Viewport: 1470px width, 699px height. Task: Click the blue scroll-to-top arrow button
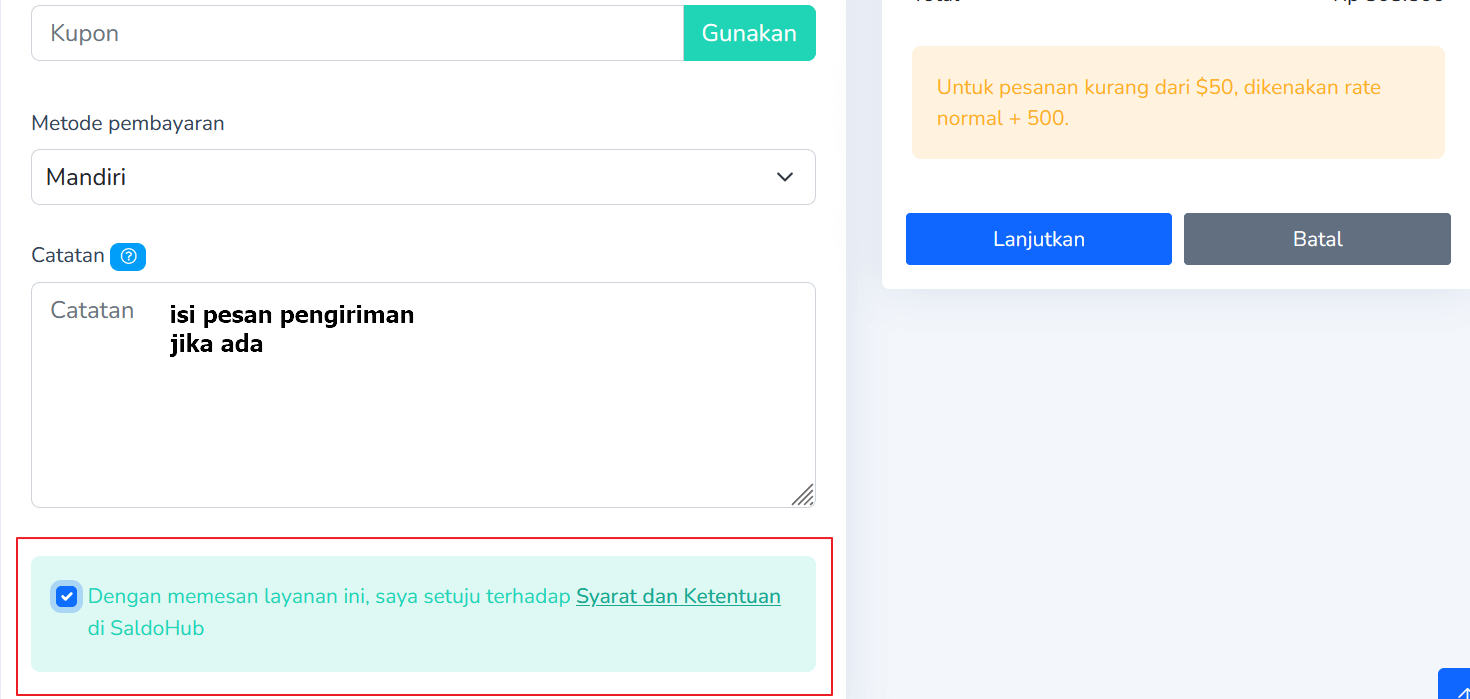point(1455,686)
